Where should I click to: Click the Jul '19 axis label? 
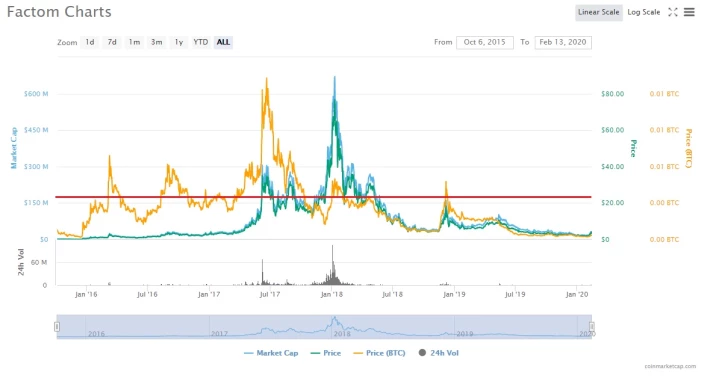(x=515, y=294)
